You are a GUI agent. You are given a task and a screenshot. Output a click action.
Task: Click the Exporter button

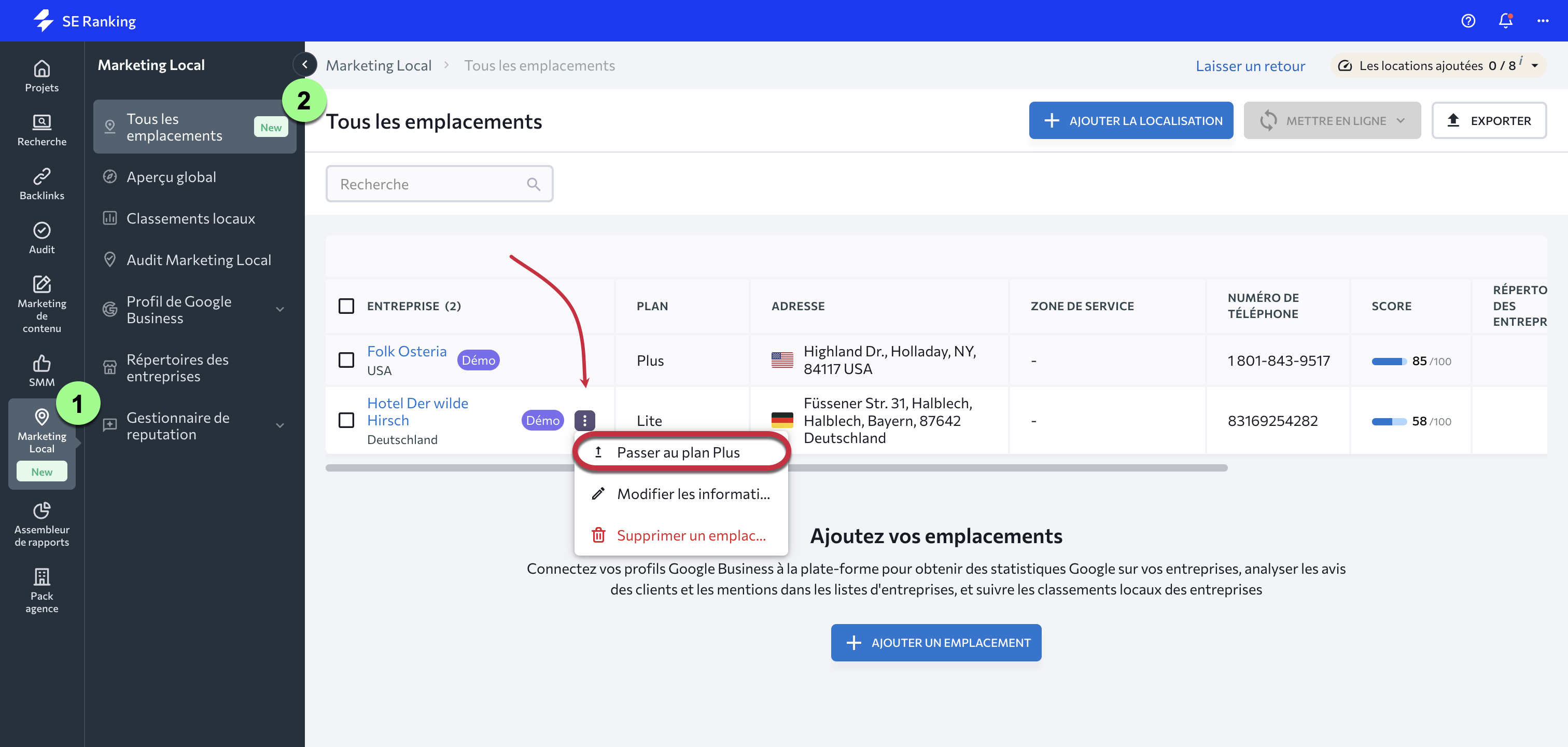tap(1489, 120)
